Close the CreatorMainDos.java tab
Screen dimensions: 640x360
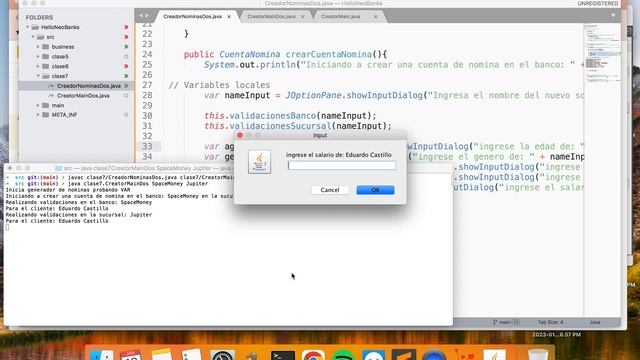(x=303, y=17)
